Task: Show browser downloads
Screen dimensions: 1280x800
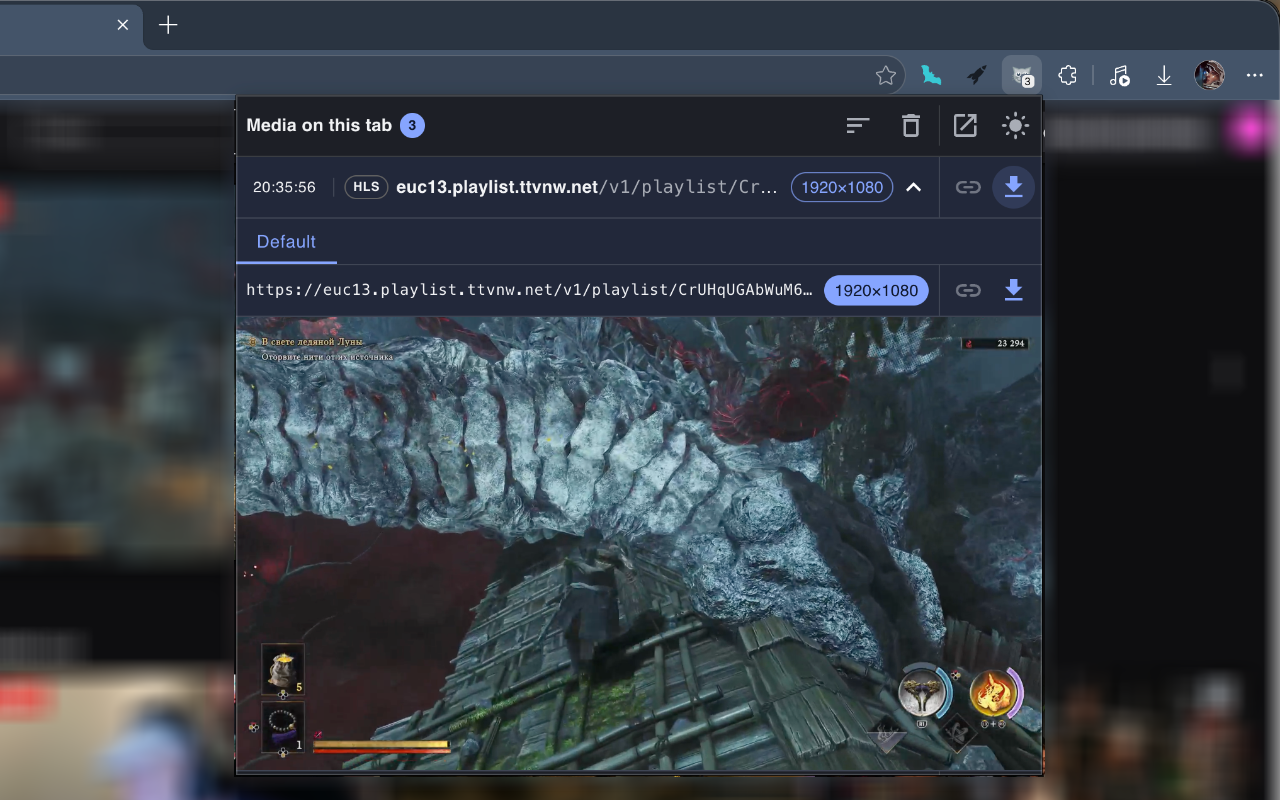Action: 1164,76
